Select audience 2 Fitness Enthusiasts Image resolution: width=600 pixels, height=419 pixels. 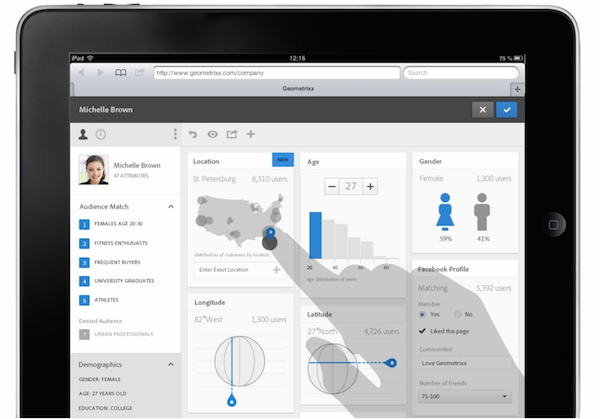tap(113, 243)
